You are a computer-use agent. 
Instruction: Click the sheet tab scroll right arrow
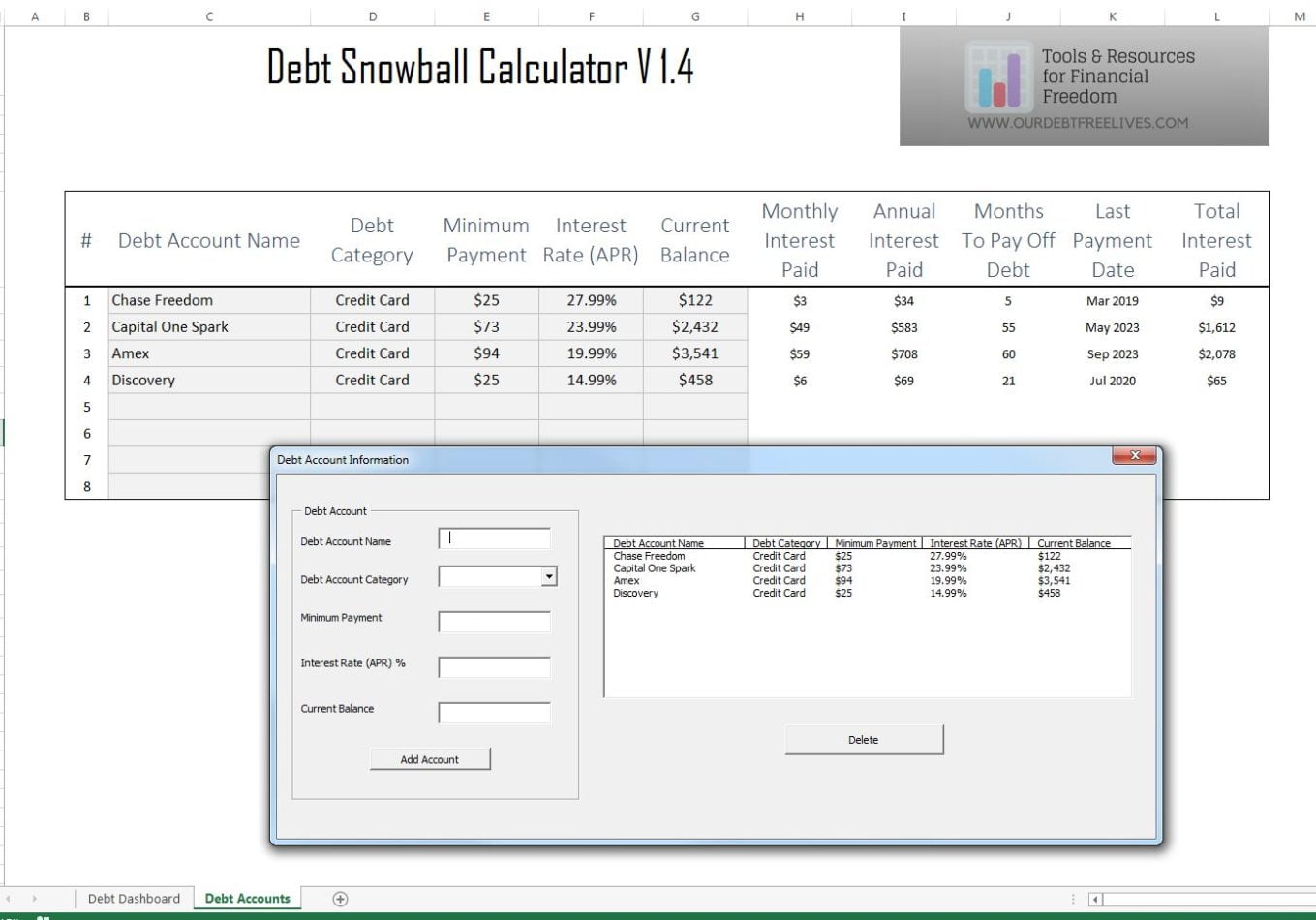[x=35, y=900]
